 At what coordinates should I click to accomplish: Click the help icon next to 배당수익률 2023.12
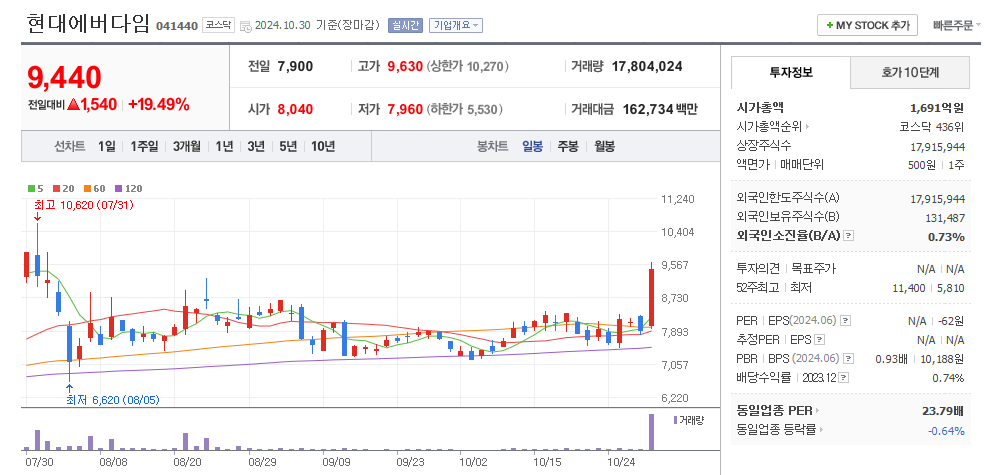point(844,378)
